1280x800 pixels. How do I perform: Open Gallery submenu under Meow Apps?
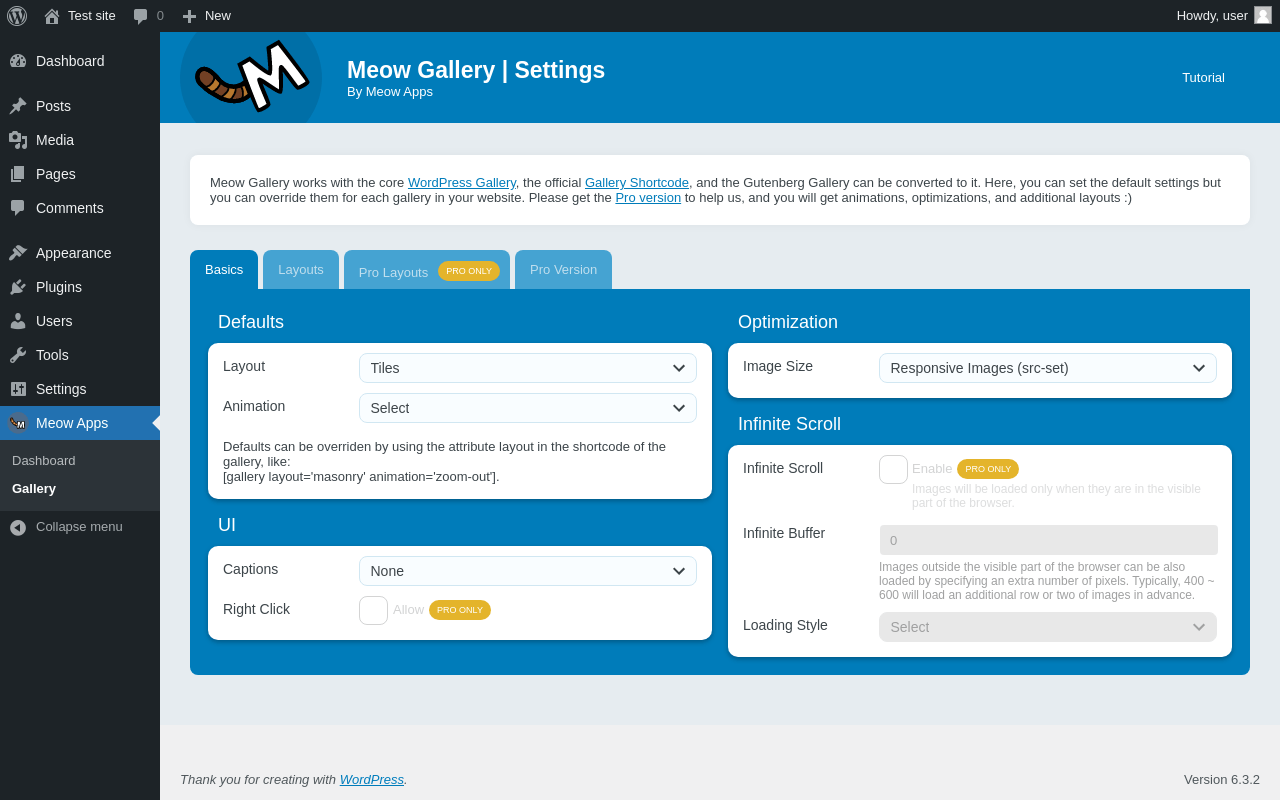tap(34, 489)
